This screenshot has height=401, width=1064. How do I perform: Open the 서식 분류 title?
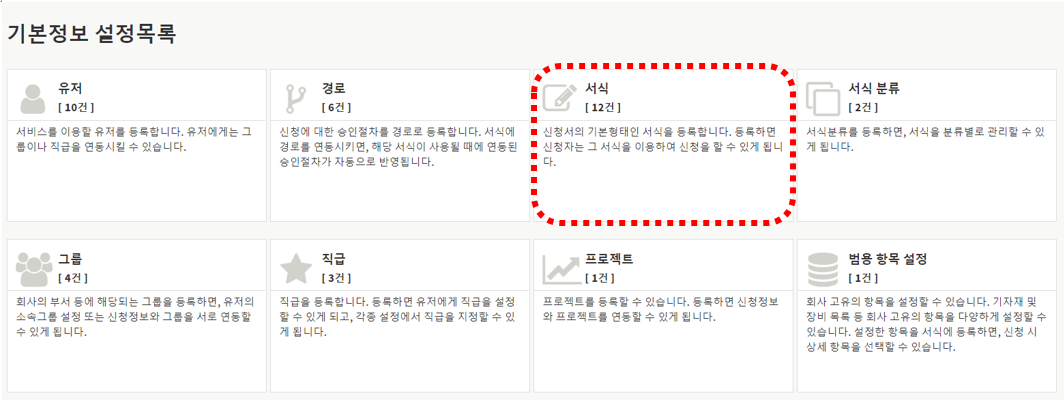pos(875,89)
